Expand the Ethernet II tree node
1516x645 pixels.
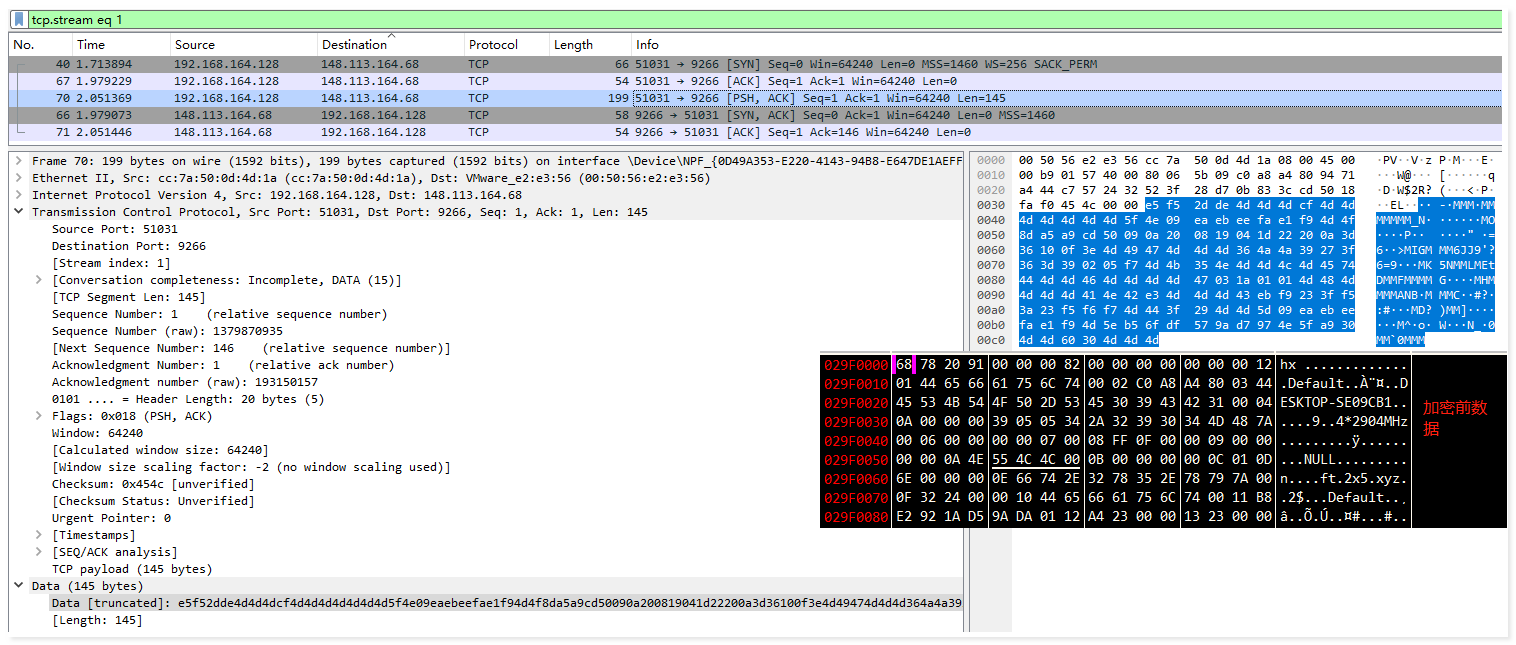tap(19, 178)
